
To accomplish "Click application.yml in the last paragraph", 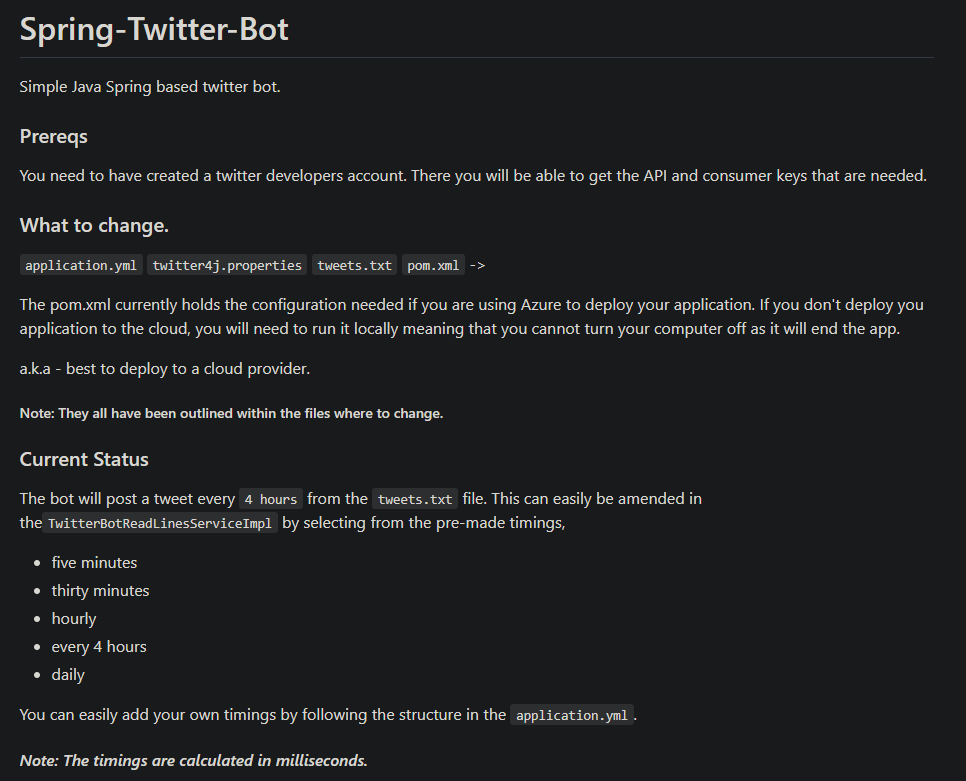I will tap(572, 715).
